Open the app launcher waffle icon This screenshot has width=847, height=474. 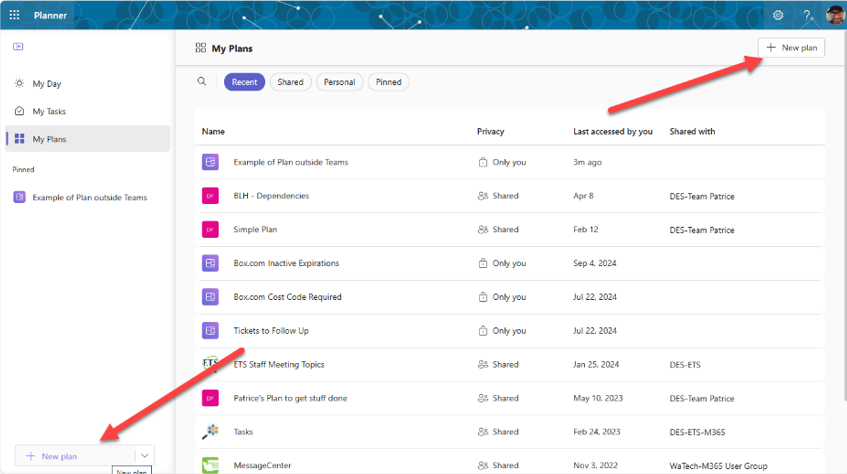pyautogui.click(x=15, y=15)
